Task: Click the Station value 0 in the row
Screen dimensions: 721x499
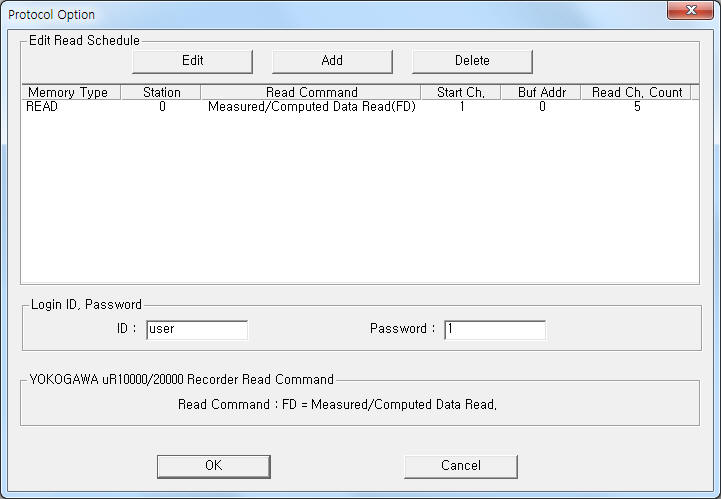Action: tap(162, 107)
